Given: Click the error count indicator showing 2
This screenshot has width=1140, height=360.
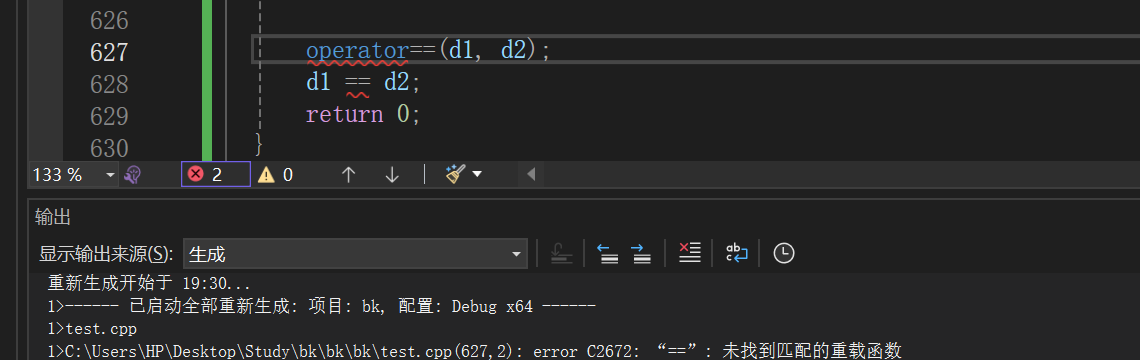Looking at the screenshot, I should 215,175.
